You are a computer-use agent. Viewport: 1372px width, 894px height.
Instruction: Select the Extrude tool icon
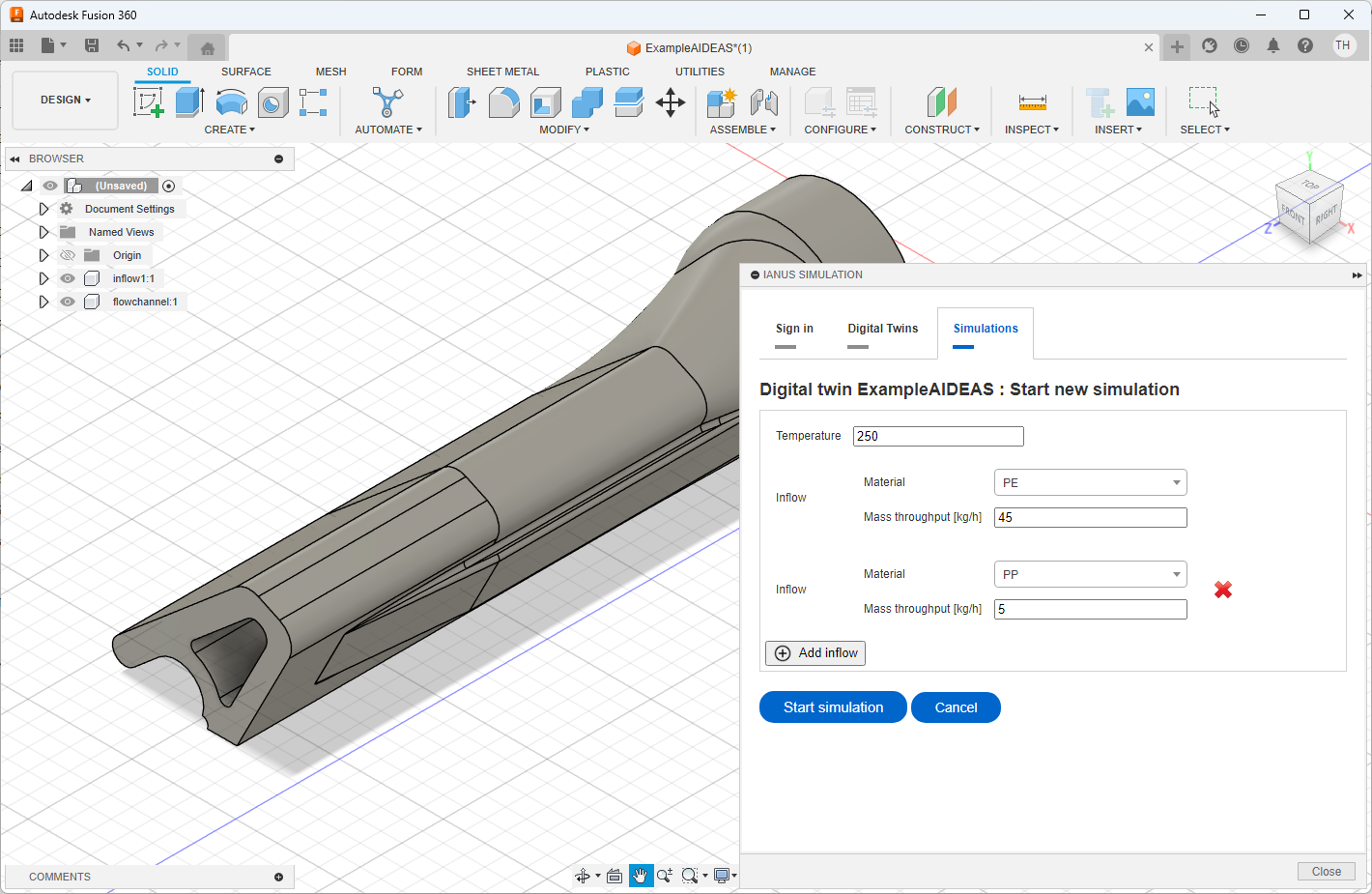[189, 101]
